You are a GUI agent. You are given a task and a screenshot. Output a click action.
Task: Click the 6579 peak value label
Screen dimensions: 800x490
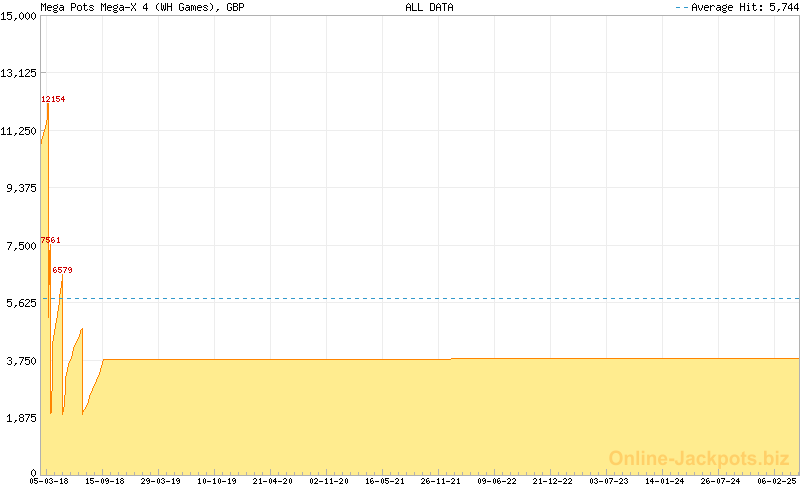tap(62, 270)
